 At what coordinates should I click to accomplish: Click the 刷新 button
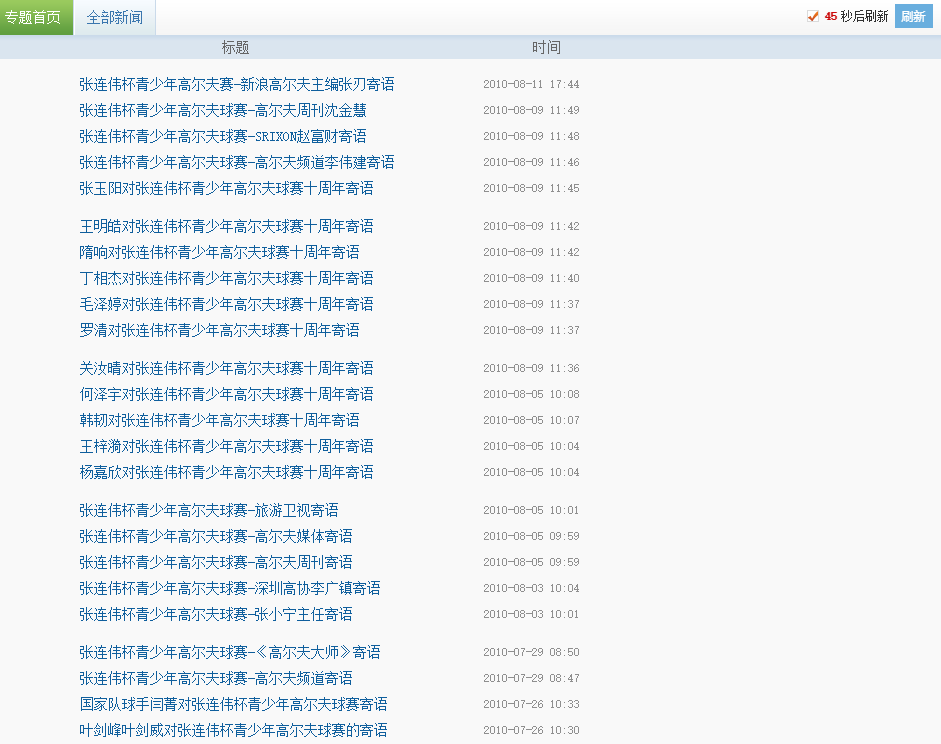tap(913, 16)
